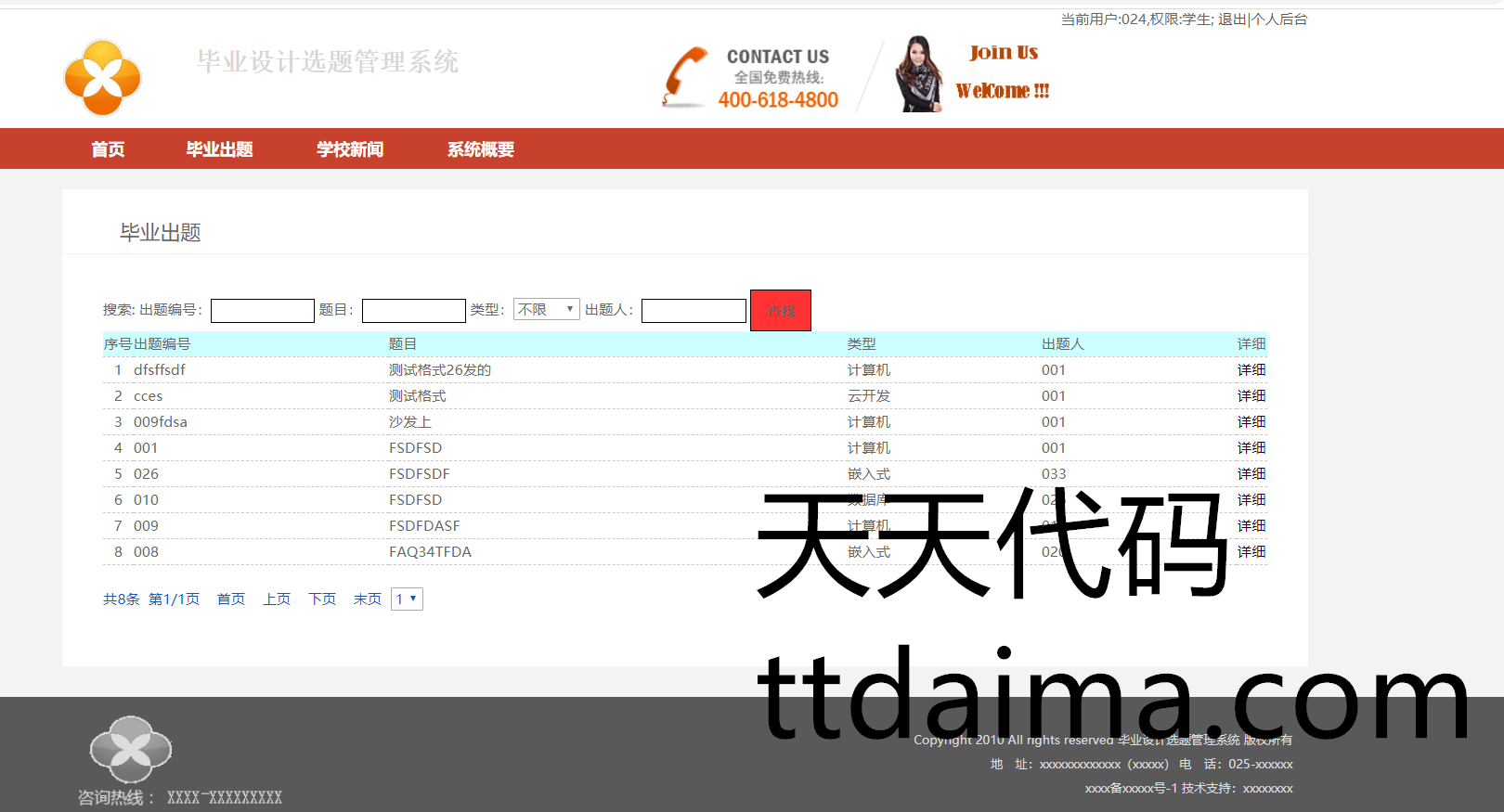This screenshot has height=812, width=1504.
Task: Open 首页 in the navigation bar
Action: (x=108, y=149)
